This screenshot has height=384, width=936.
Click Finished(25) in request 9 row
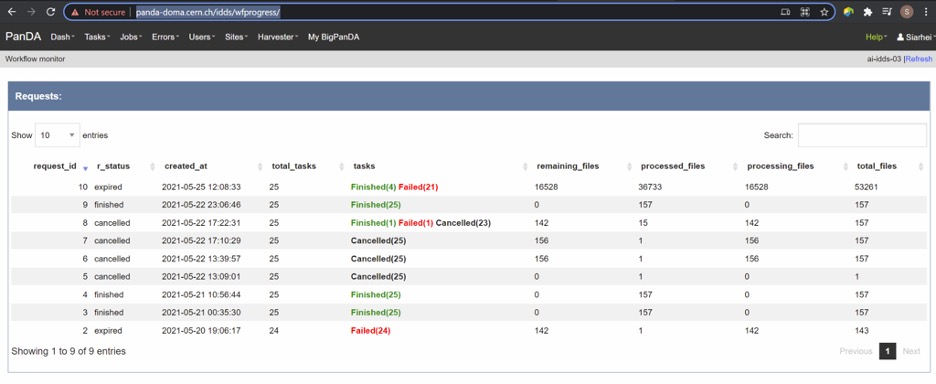[x=375, y=205]
